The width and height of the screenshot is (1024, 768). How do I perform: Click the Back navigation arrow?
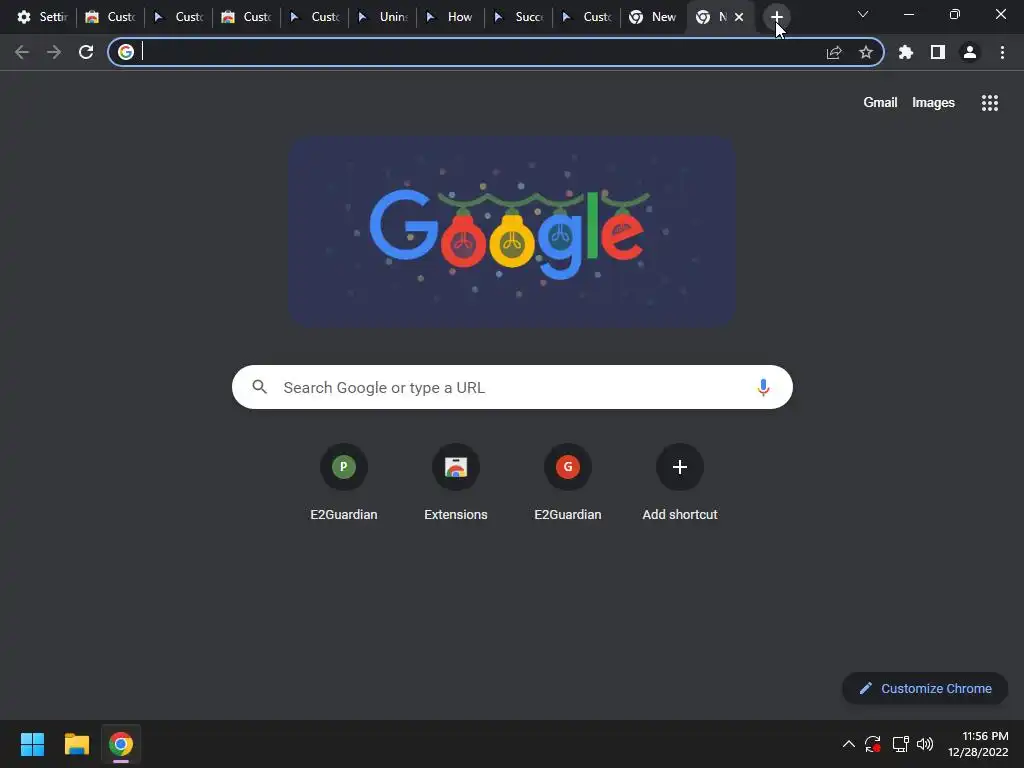pyautogui.click(x=22, y=52)
